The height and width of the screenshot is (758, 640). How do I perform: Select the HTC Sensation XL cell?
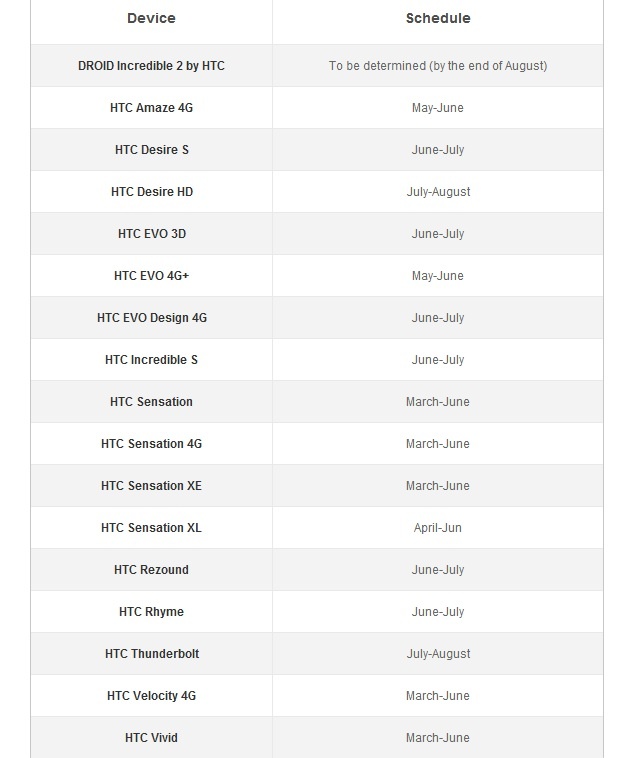pos(151,528)
